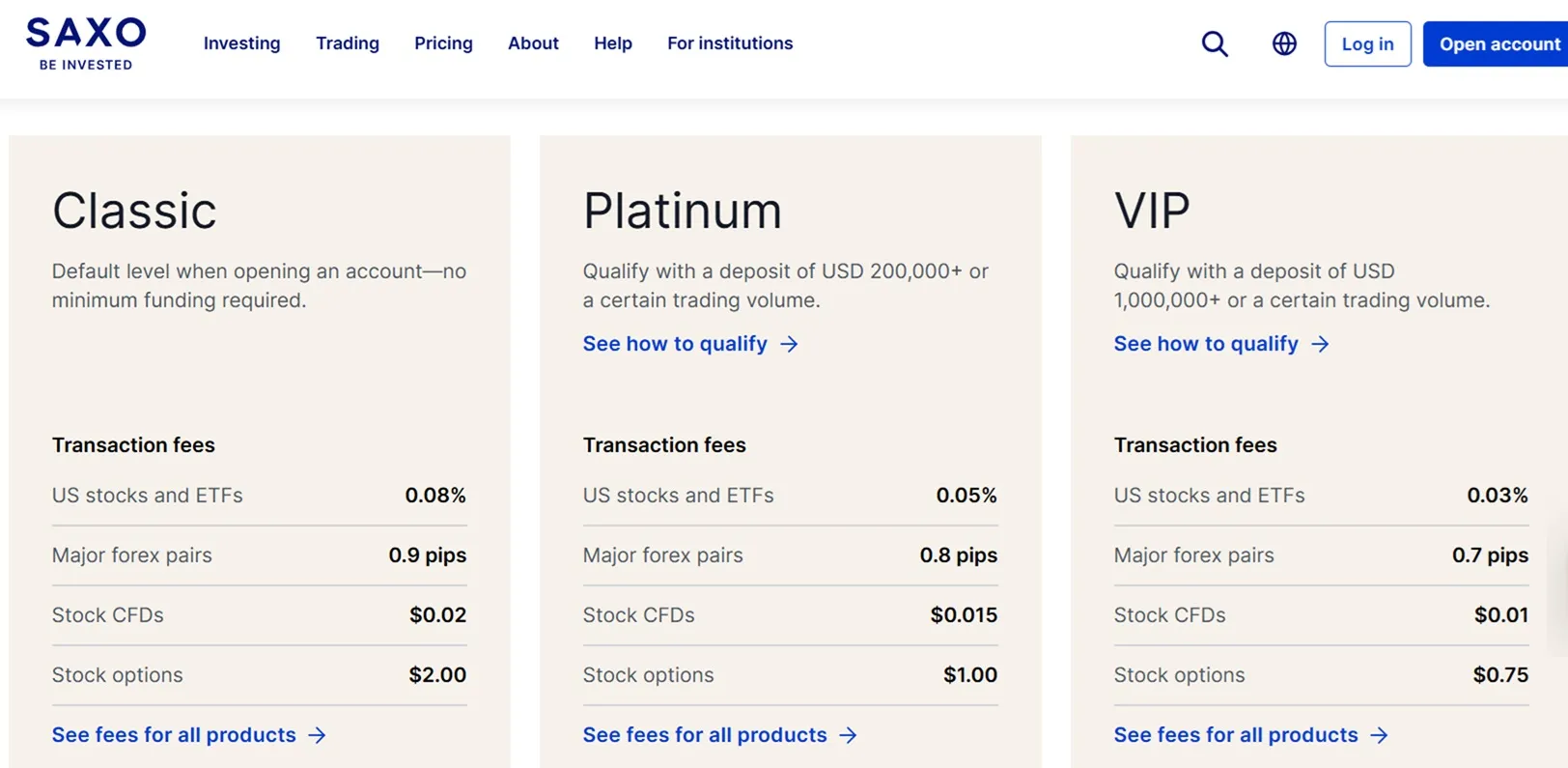Click VIP's 0.7 pips forex value
Viewport: 1568px width, 768px height.
coord(1491,555)
